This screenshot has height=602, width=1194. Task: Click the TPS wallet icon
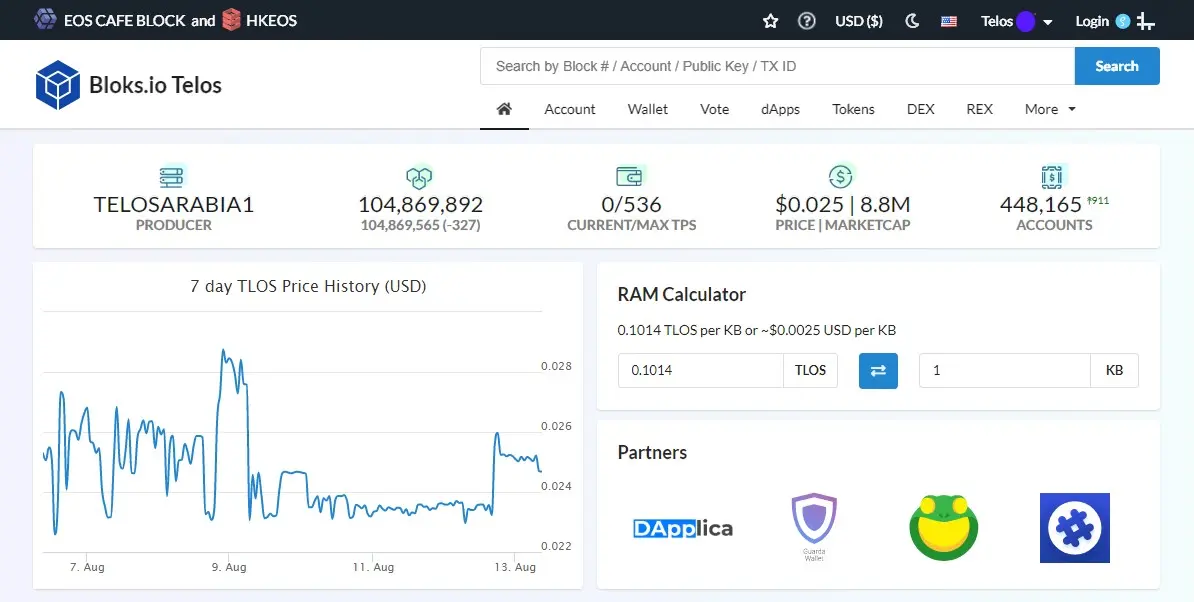click(x=631, y=177)
